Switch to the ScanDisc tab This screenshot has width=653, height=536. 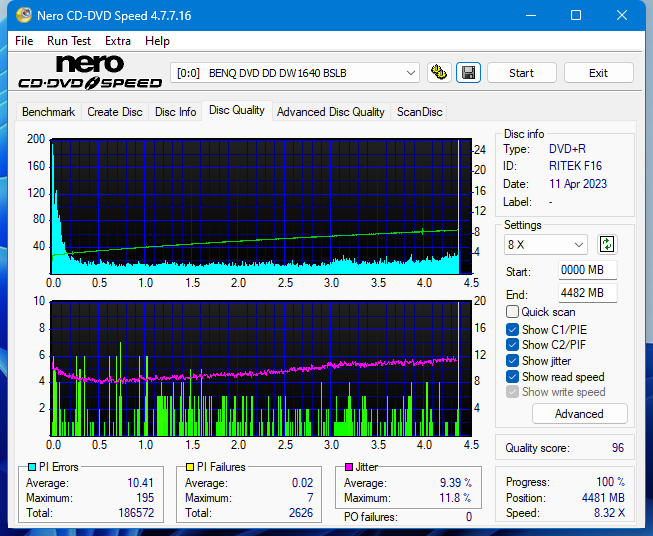(x=419, y=112)
